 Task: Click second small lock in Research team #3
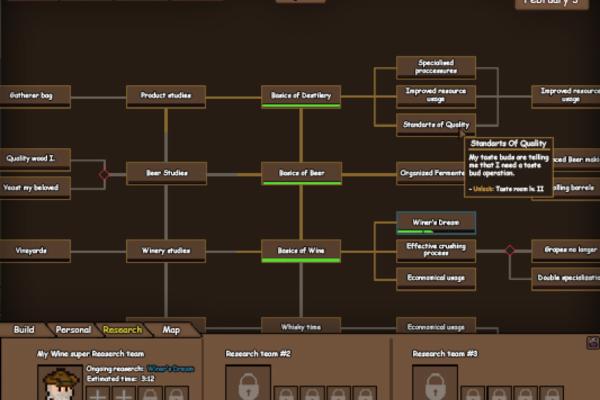pos(499,393)
